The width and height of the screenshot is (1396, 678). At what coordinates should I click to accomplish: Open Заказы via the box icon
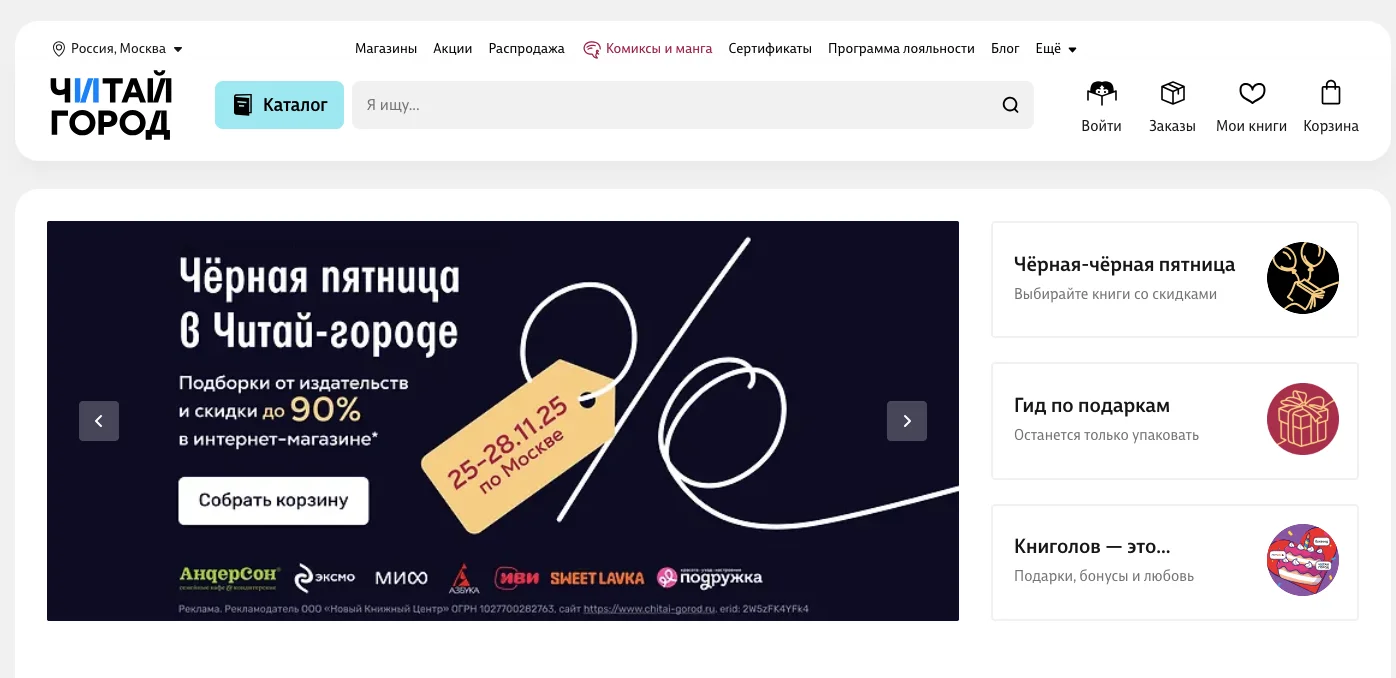(x=1172, y=94)
